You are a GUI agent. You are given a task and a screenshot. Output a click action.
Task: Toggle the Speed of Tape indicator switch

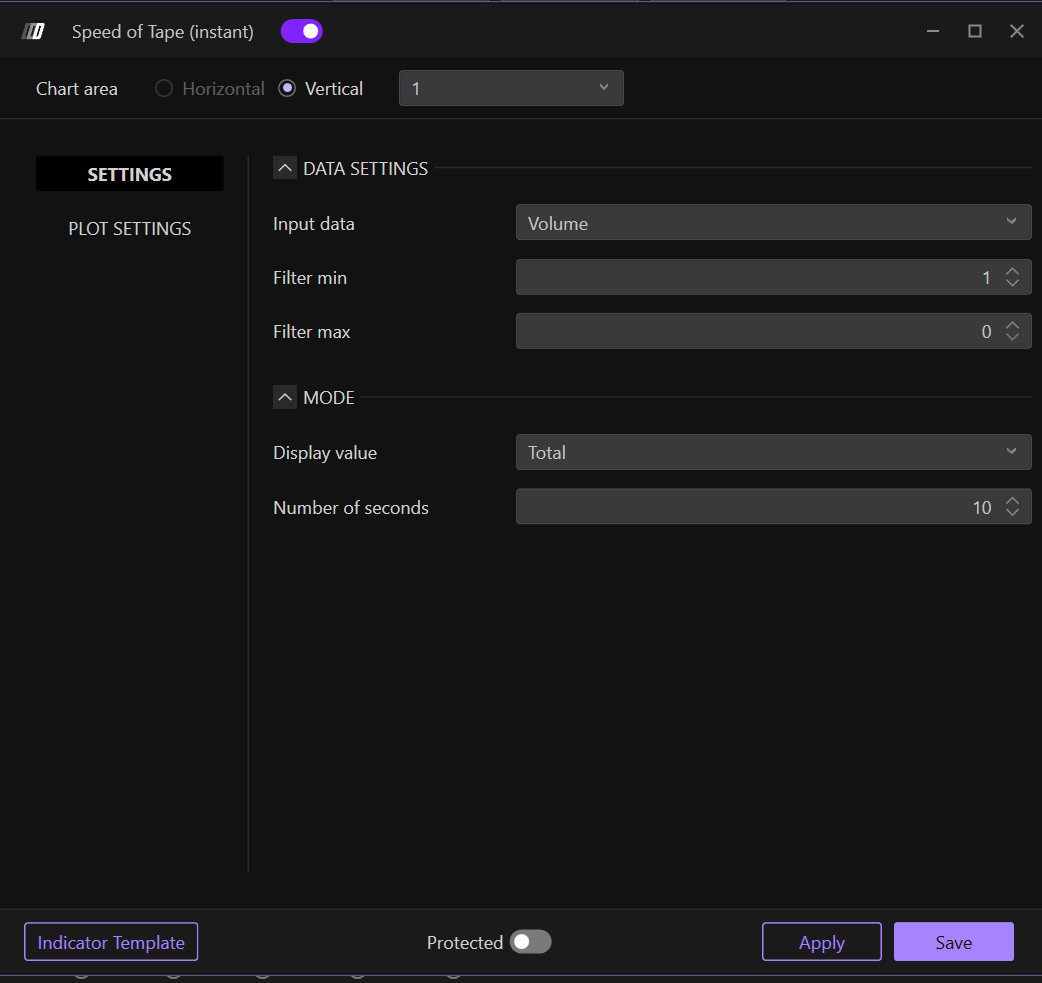(x=302, y=32)
